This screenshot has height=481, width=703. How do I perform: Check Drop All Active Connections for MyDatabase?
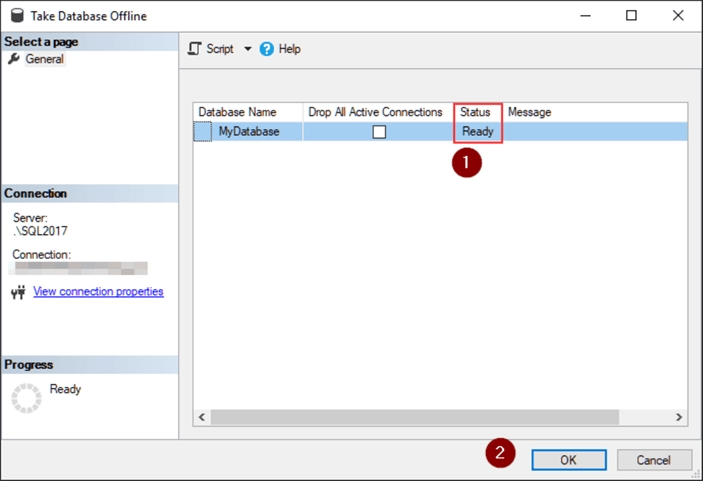click(379, 132)
